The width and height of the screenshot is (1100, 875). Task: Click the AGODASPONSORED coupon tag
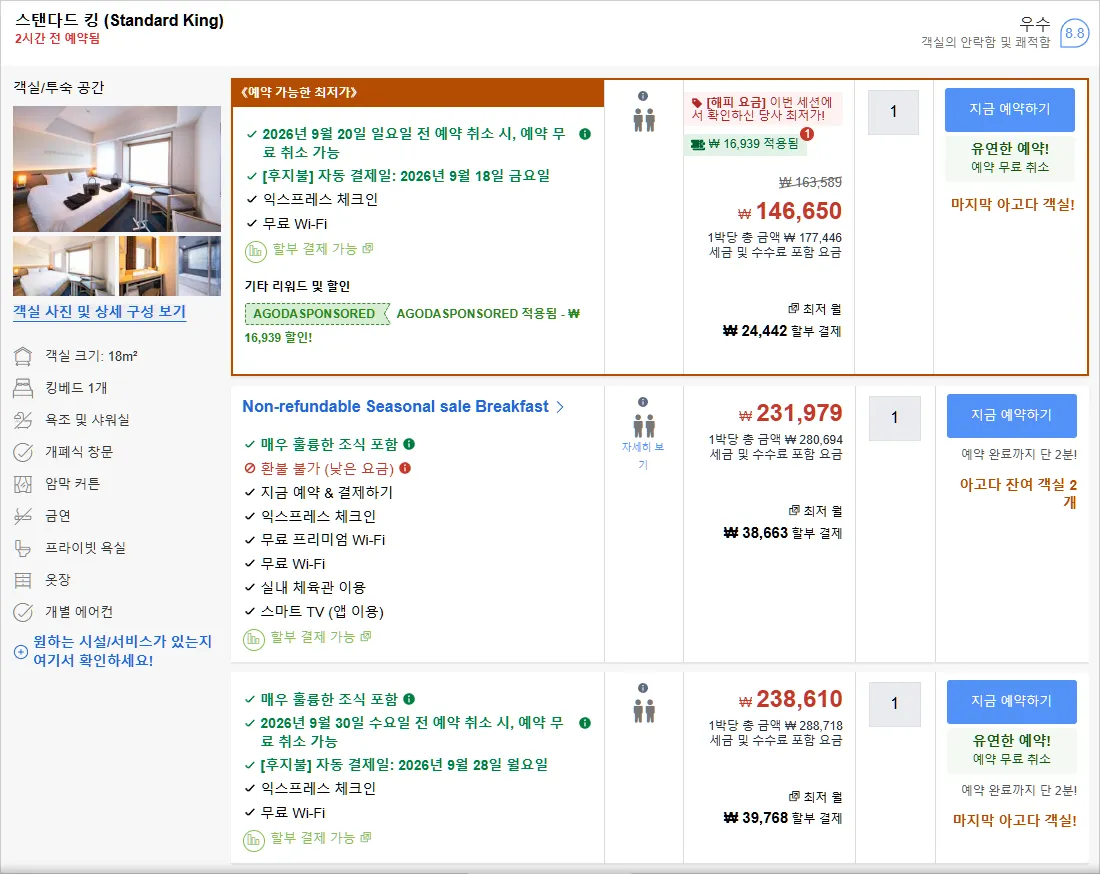click(316, 314)
